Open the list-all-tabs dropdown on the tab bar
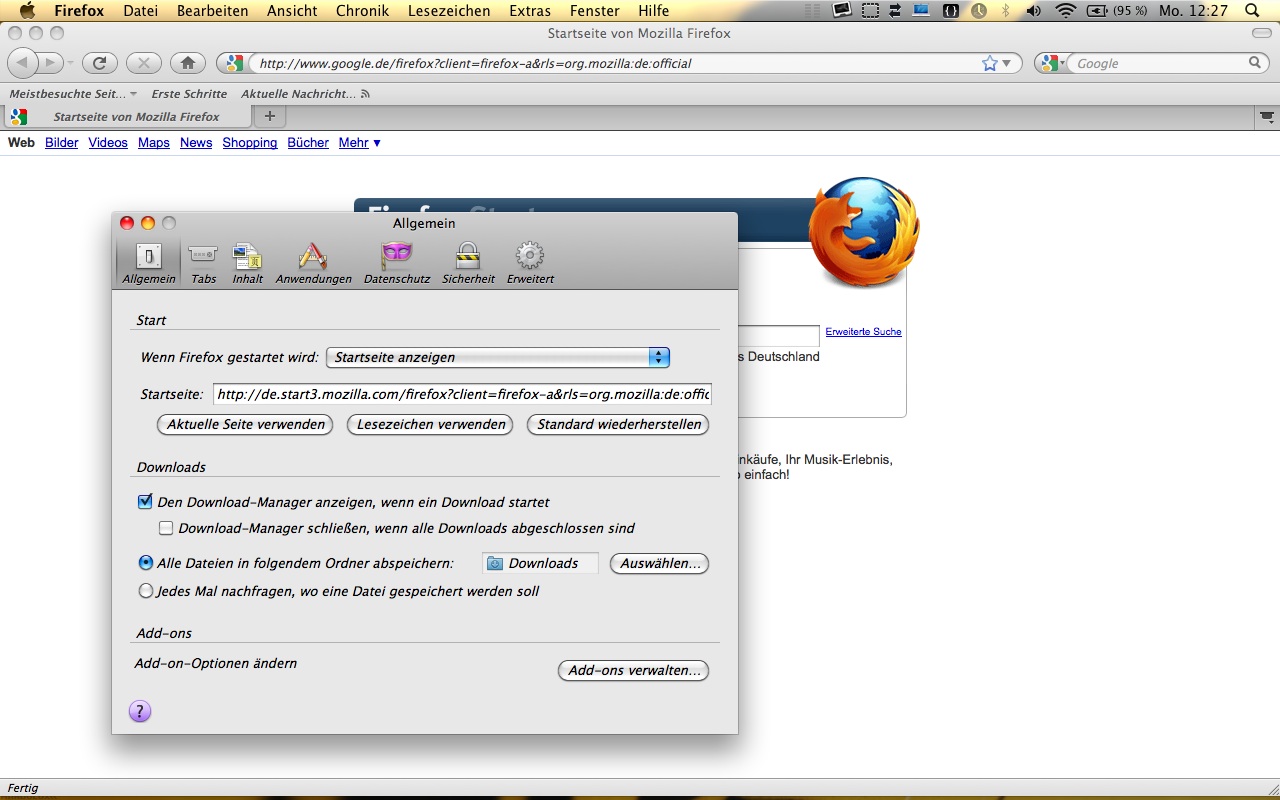The height and width of the screenshot is (800, 1280). pos(1267,117)
